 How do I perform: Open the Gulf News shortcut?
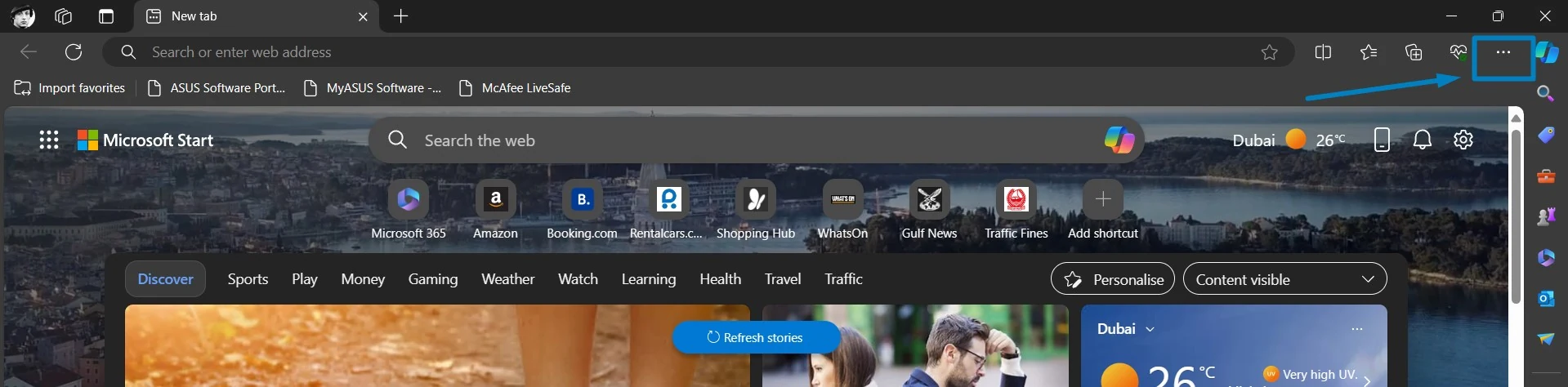coord(929,210)
